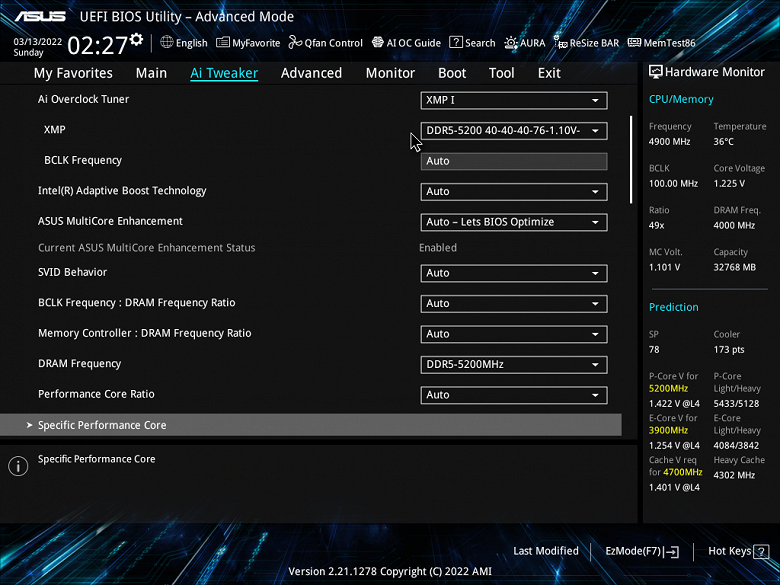
Task: Click the 4000 MHz DRAM Freq value
Action: click(x=734, y=225)
